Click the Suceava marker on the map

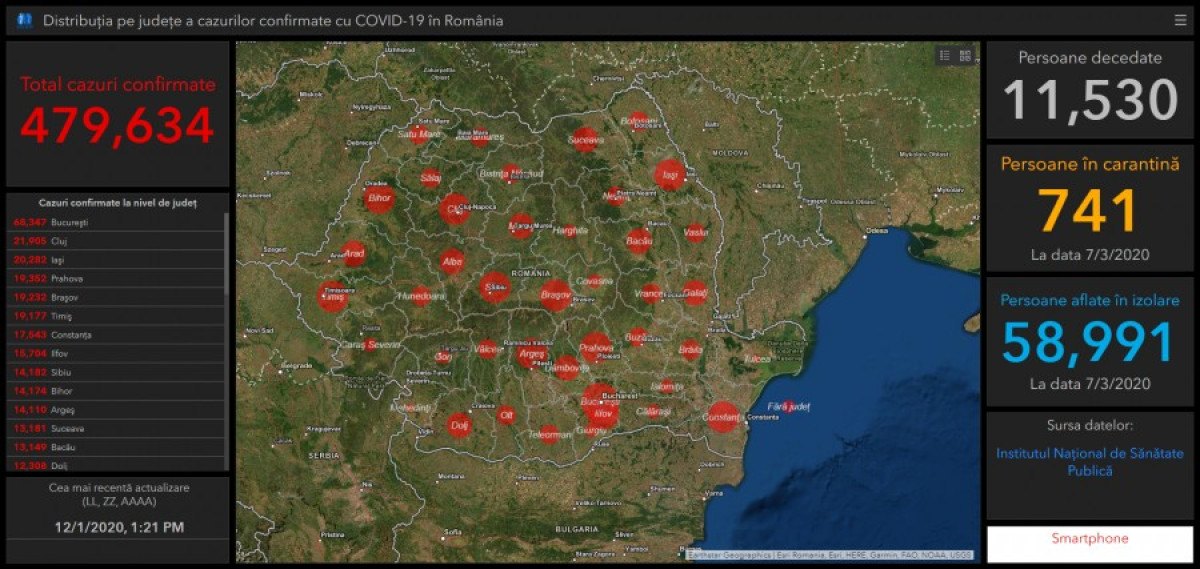click(x=585, y=140)
